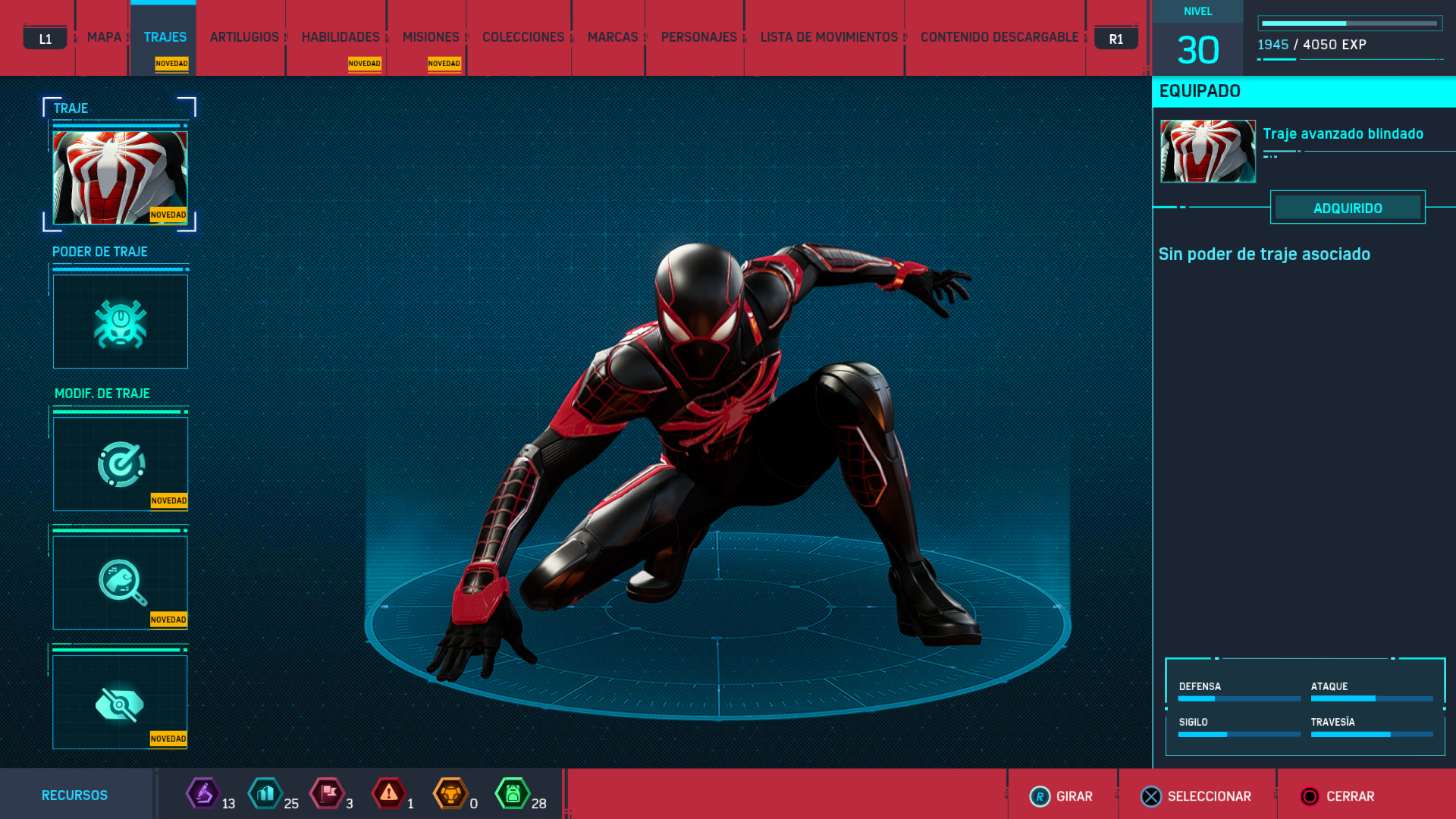Select the TRAJE suit thumbnail
Image resolution: width=1456 pixels, height=819 pixels.
120,177
